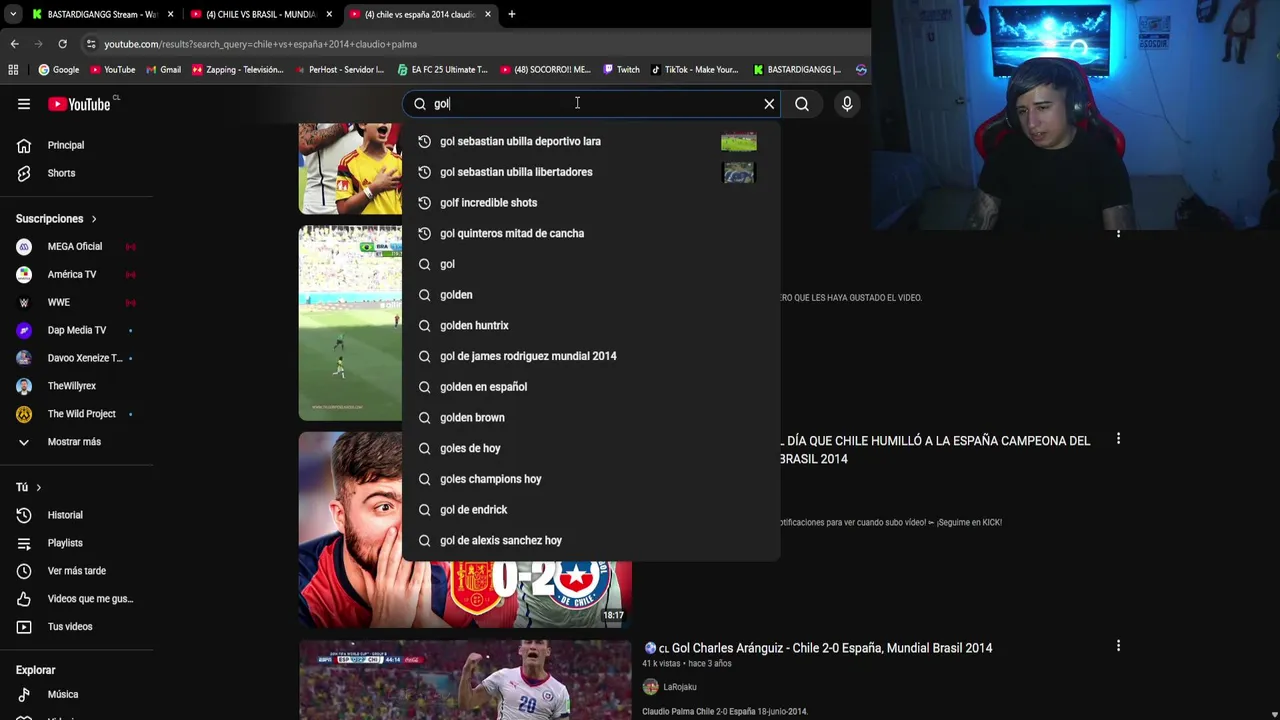Play the Aránguiz goal video thumbnail
Image resolution: width=1280 pixels, height=720 pixels.
tap(465, 680)
